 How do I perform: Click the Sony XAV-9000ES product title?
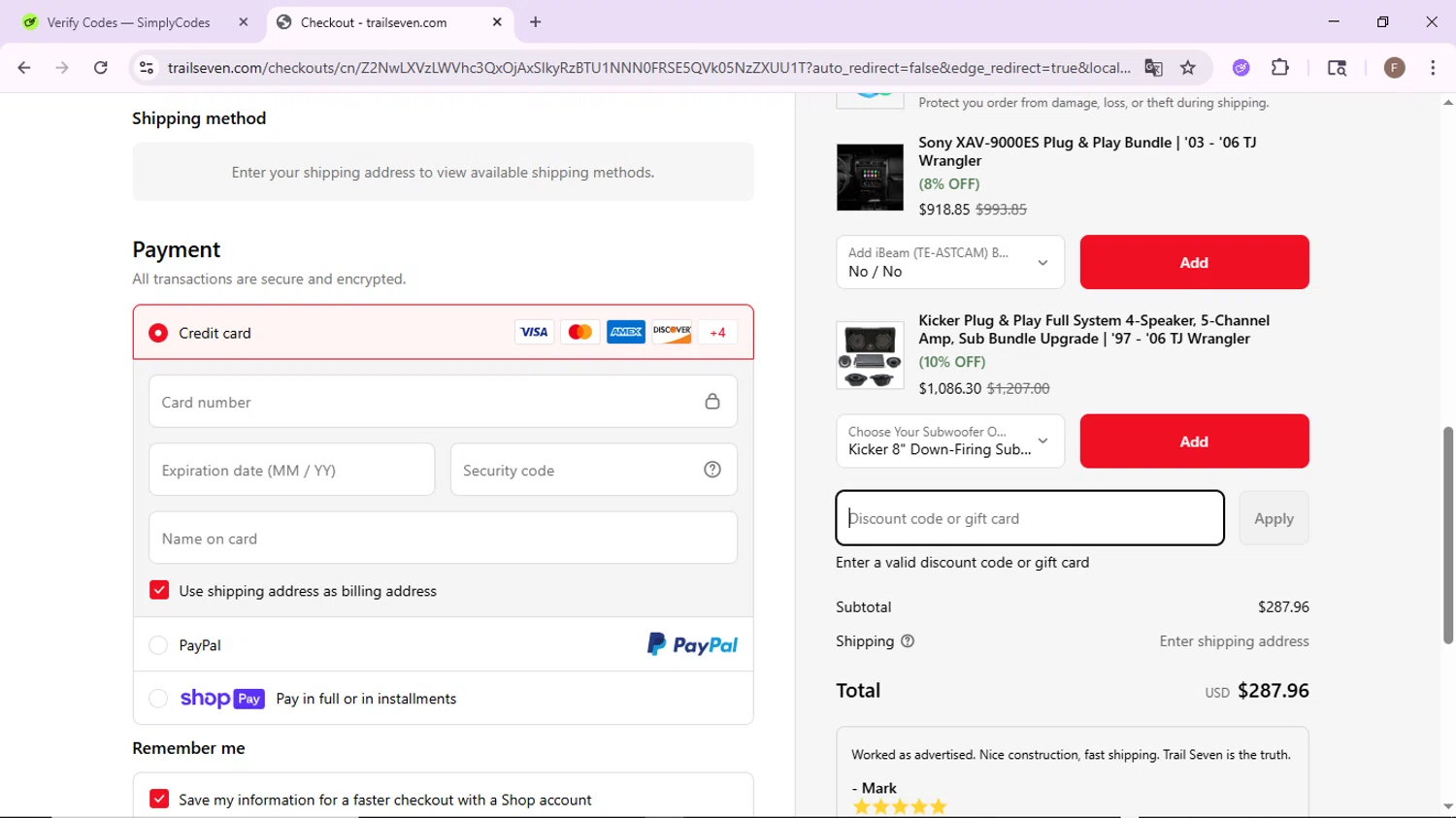1087,151
